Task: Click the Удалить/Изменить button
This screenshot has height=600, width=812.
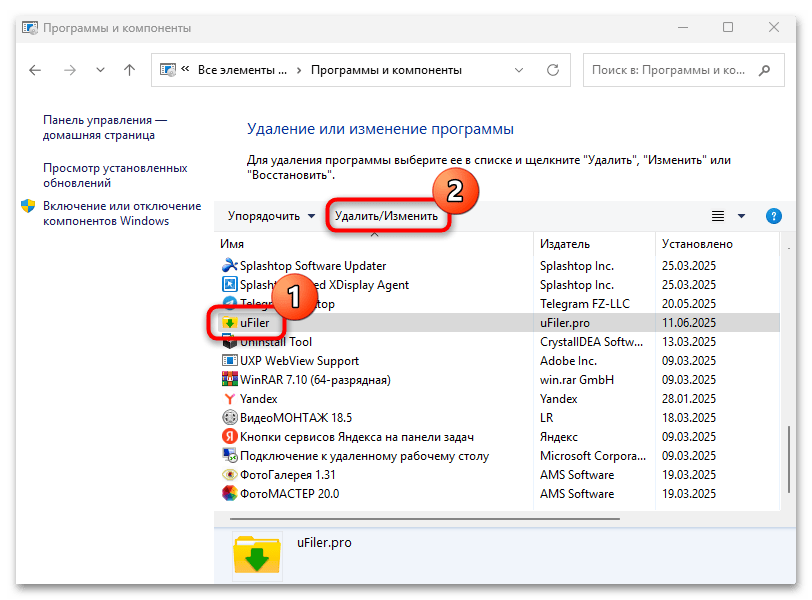Action: [386, 216]
